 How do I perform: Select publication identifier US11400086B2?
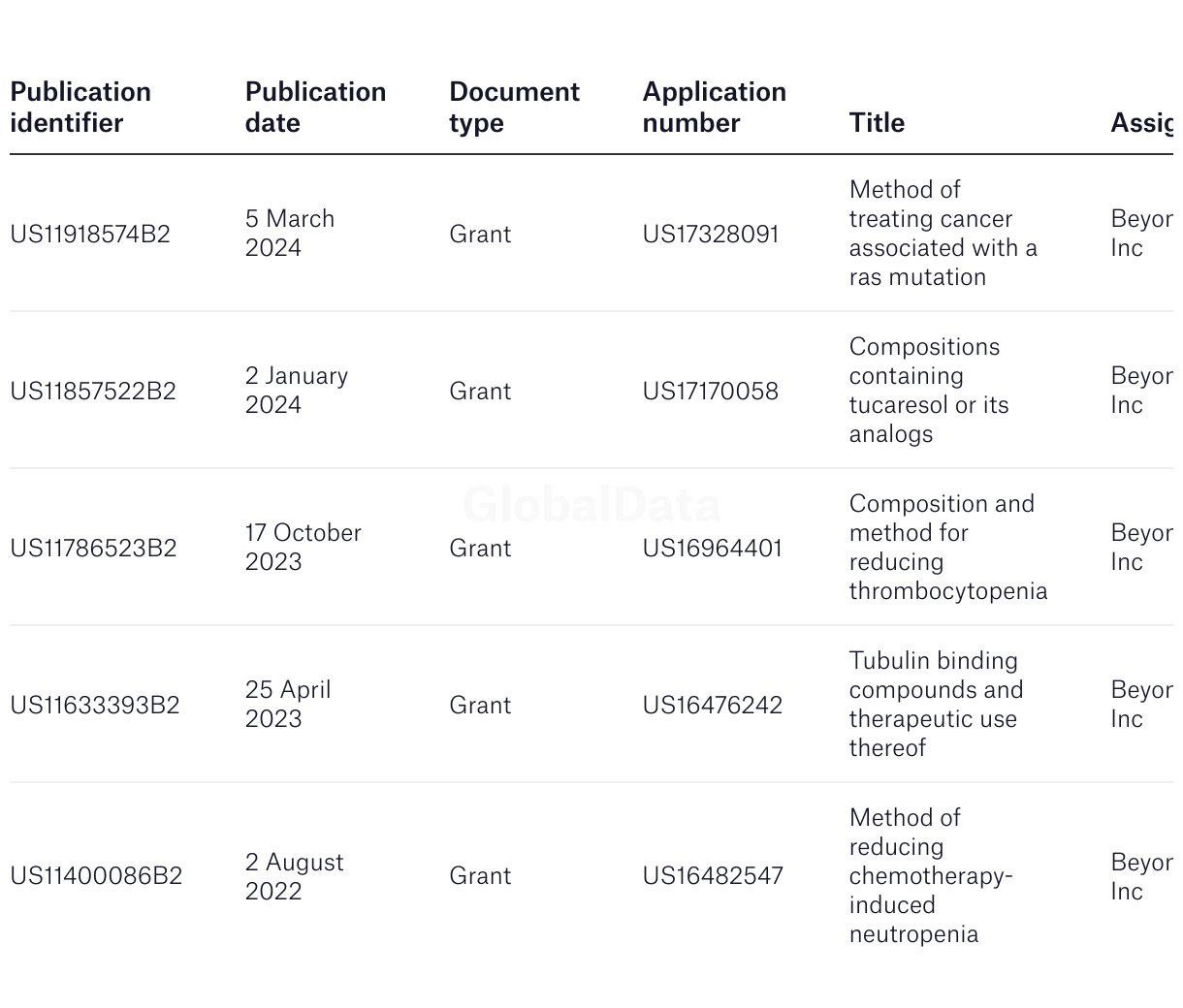(96, 876)
